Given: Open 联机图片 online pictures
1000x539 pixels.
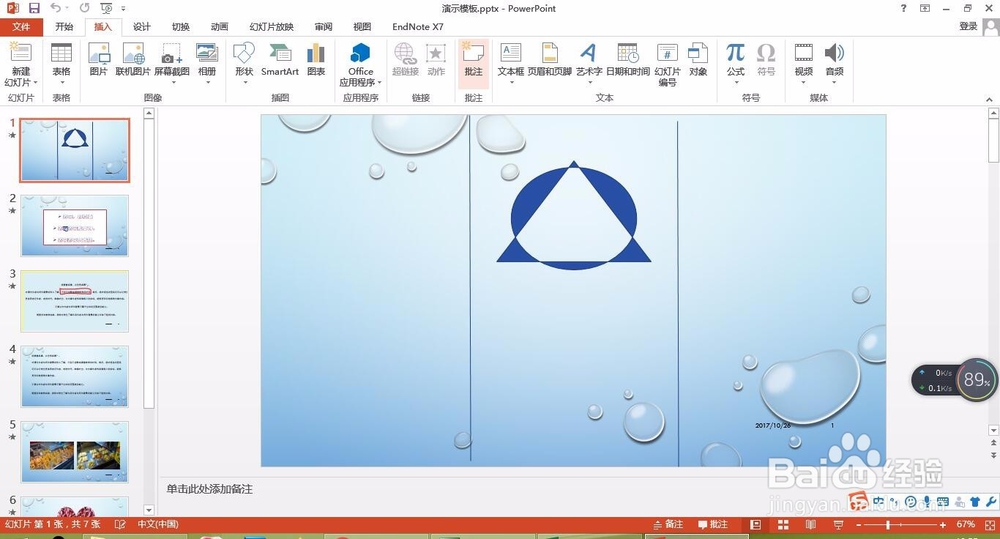Looking at the screenshot, I should (x=133, y=53).
